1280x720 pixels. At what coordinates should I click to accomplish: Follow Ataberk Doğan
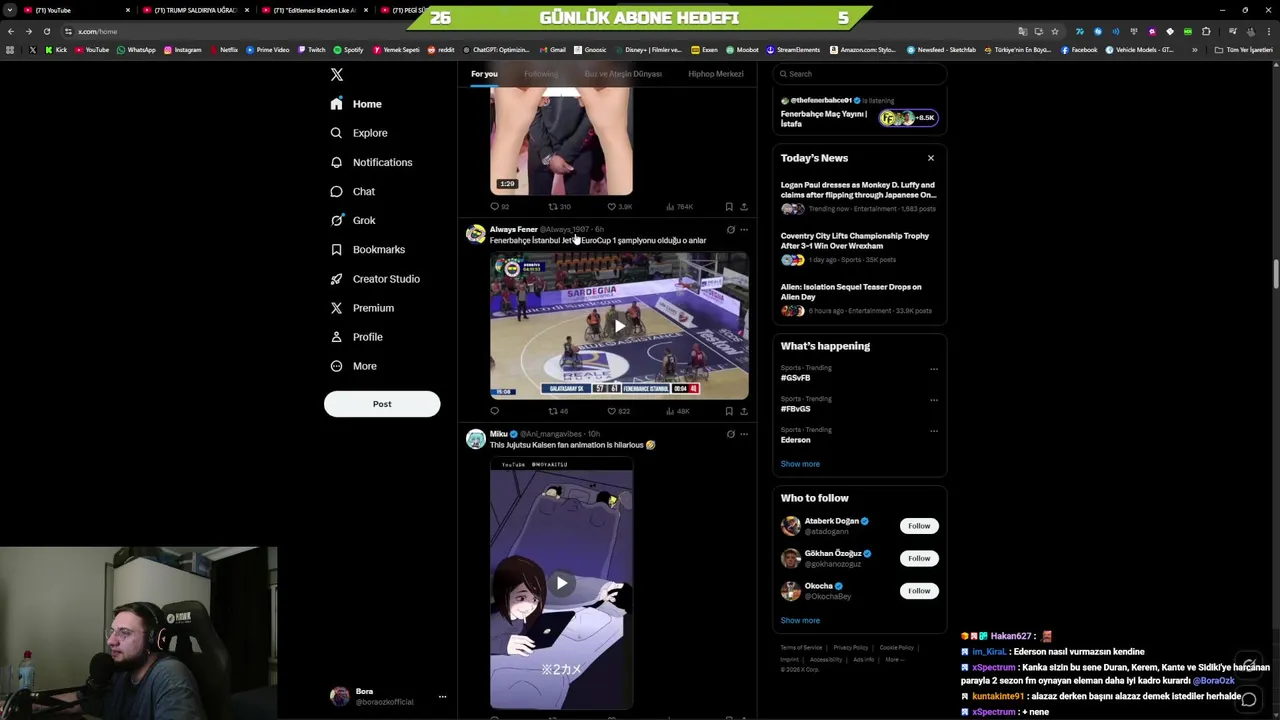[919, 526]
